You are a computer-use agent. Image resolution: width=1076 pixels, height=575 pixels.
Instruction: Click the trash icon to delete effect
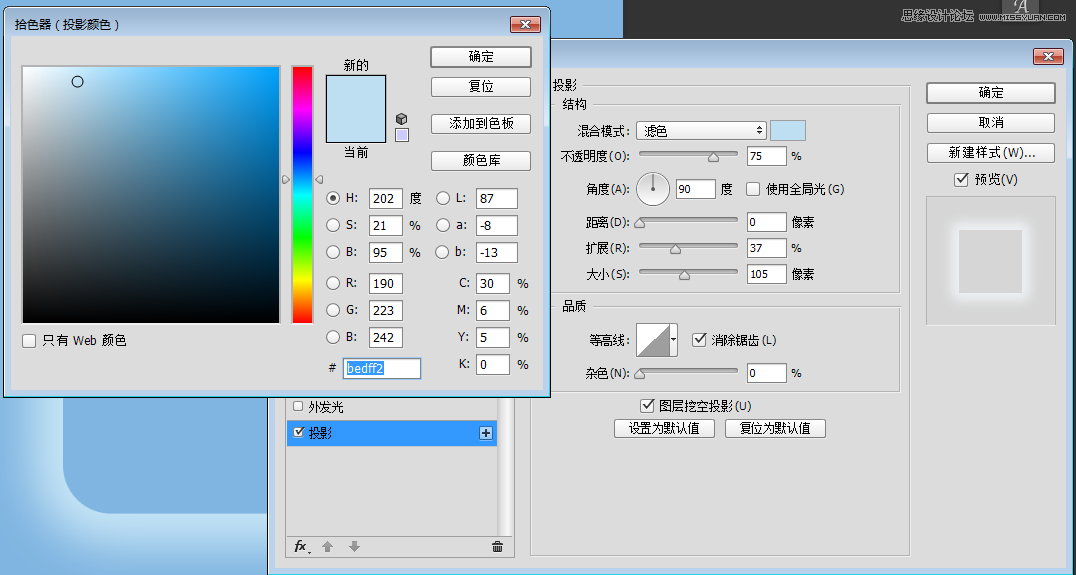(497, 546)
